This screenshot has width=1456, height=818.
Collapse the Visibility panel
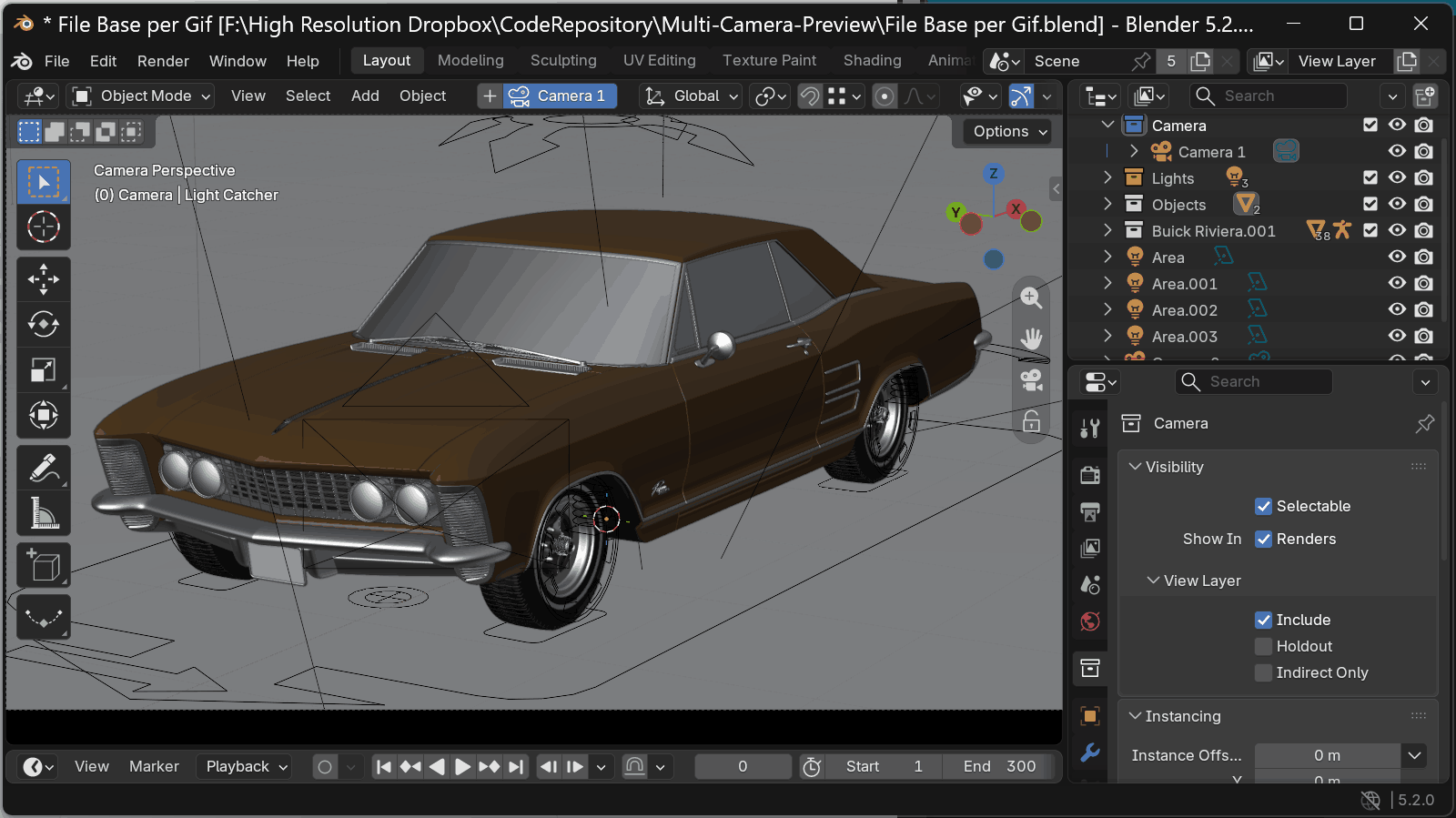coord(1135,467)
